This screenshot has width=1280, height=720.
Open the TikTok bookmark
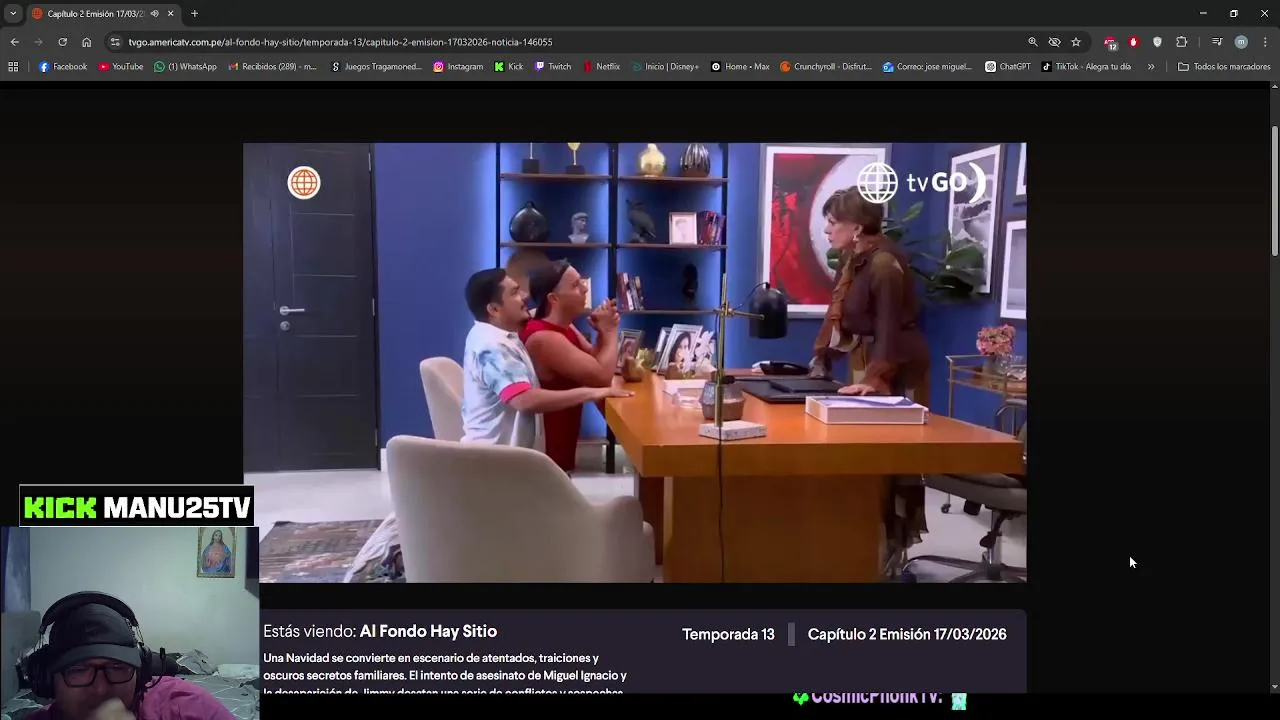[1086, 67]
